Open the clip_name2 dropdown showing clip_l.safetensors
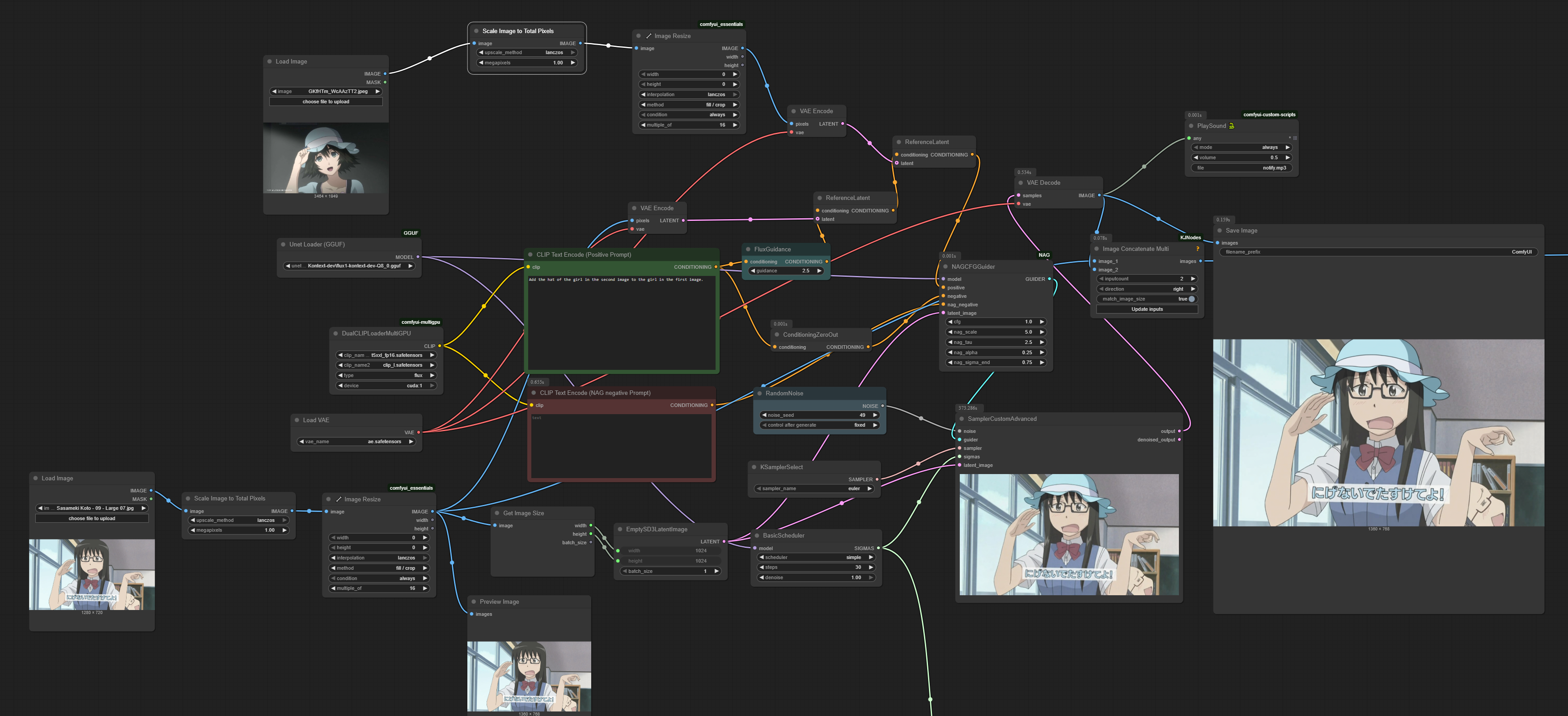This screenshot has height=716, width=1568. [x=386, y=365]
